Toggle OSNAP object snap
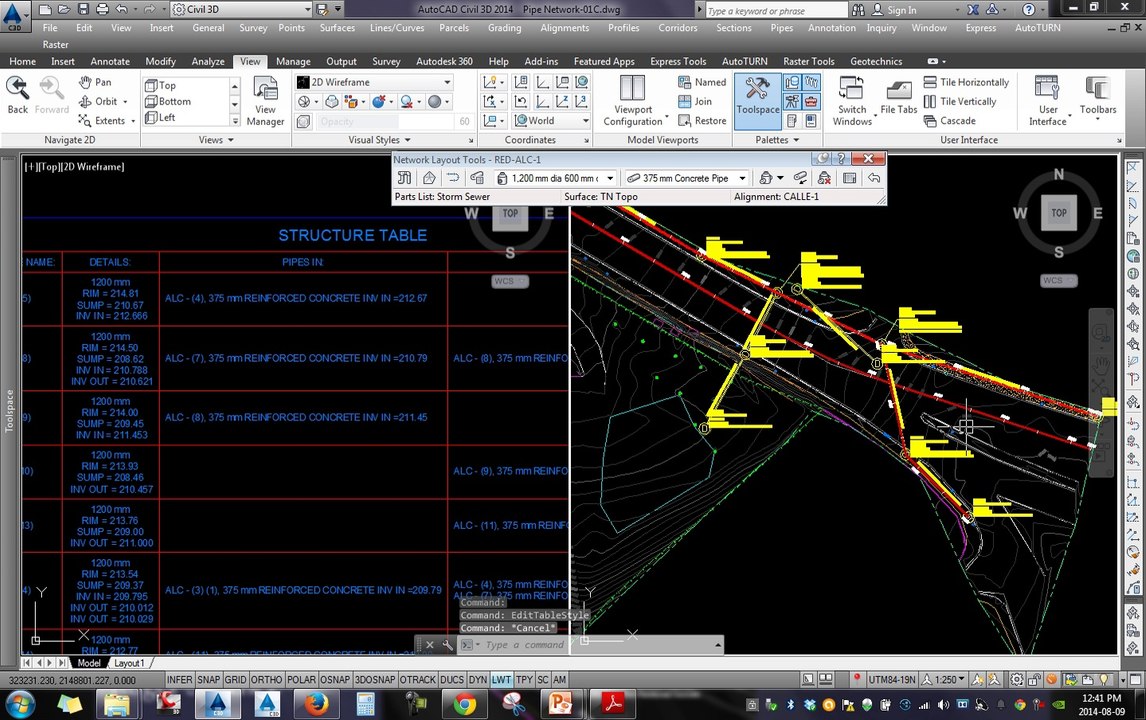 (335, 679)
